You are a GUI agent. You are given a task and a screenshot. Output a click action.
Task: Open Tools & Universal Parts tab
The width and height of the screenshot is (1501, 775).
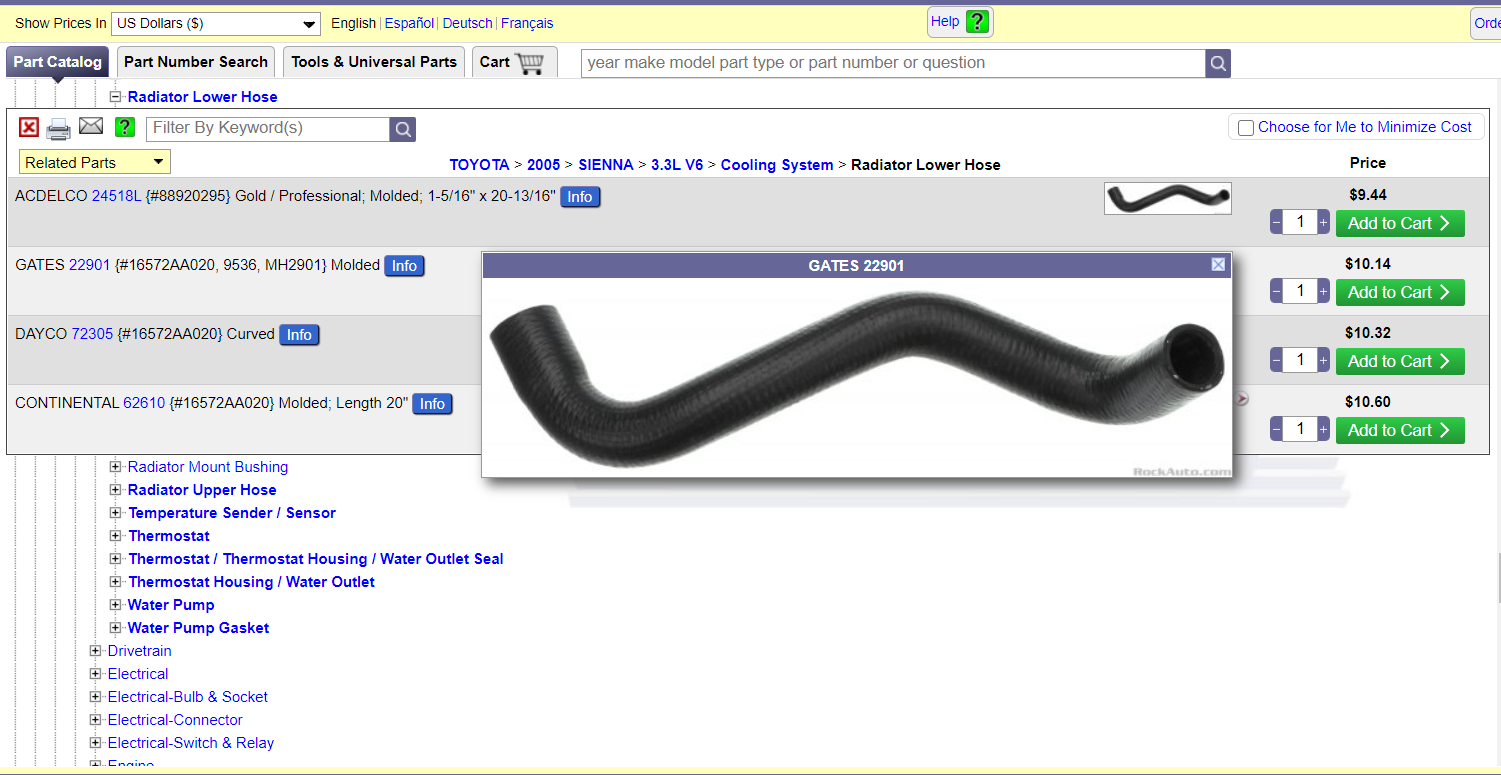click(374, 62)
